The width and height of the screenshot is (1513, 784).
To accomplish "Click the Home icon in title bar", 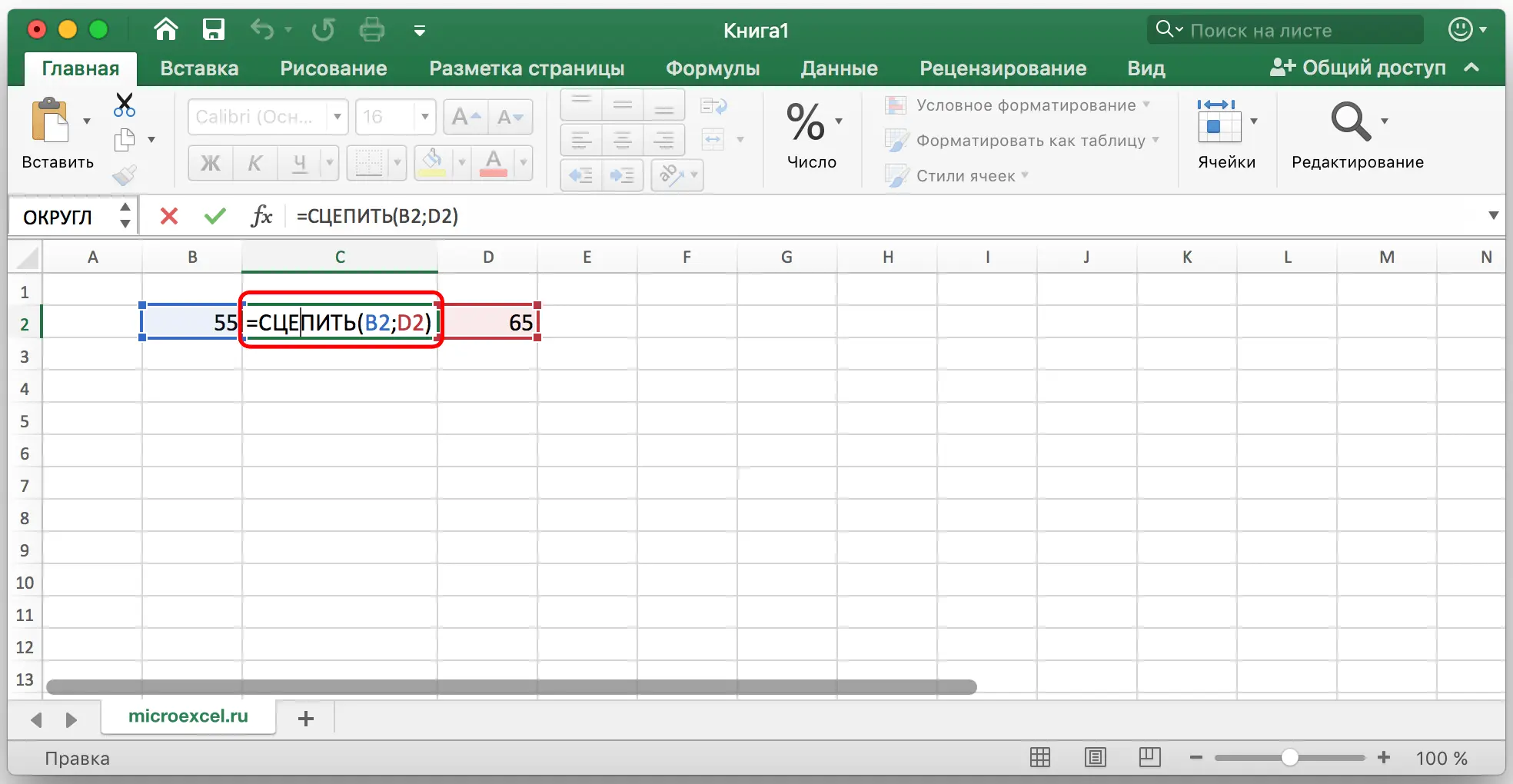I will click(x=166, y=30).
